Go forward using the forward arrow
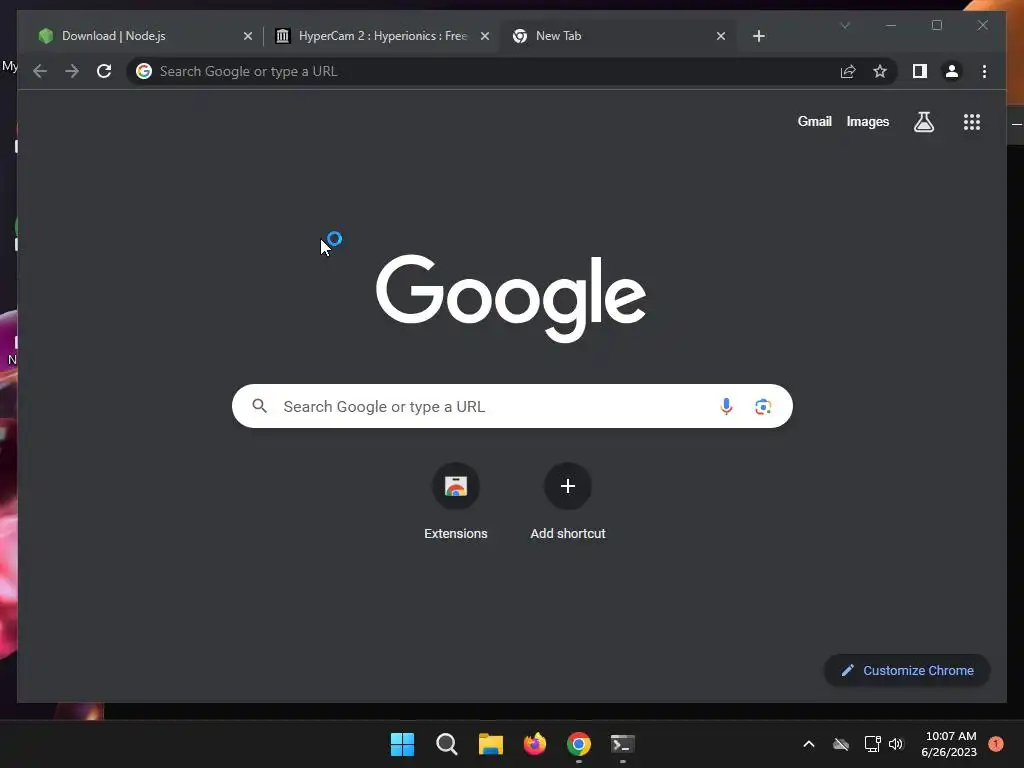Screen dimensions: 1024x768 coord(72,71)
